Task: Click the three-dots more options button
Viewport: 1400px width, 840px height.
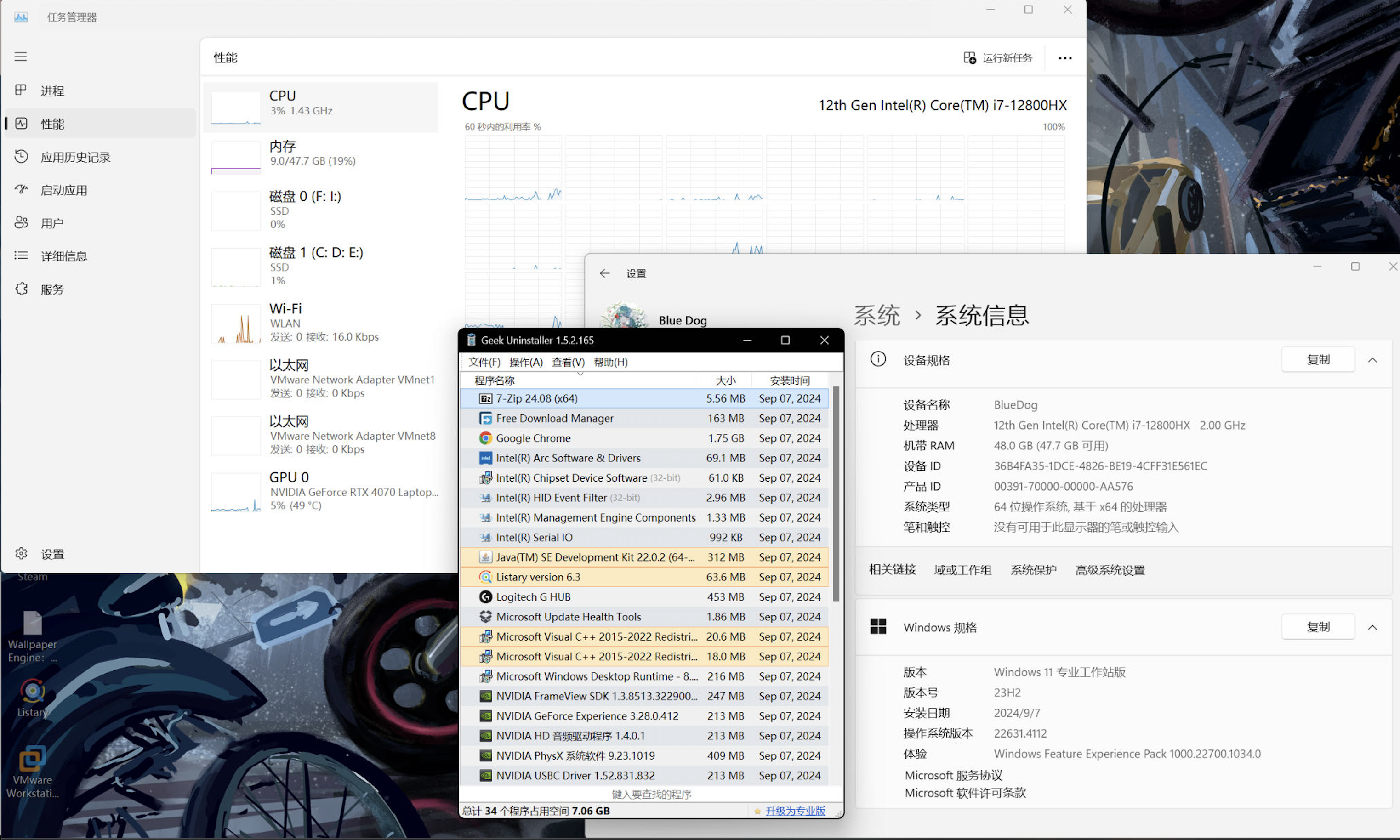Action: pyautogui.click(x=1064, y=58)
